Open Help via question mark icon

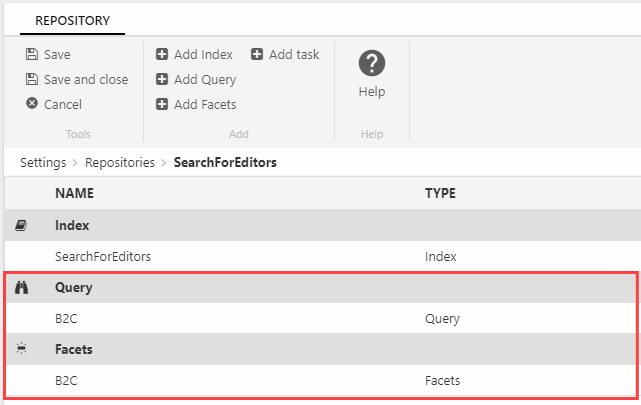[x=371, y=65]
